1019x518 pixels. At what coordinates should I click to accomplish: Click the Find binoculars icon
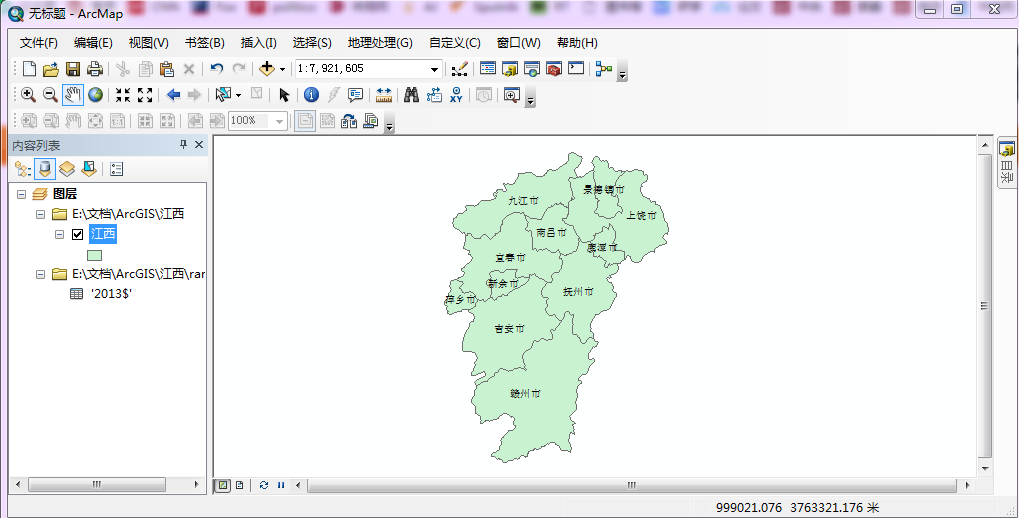(411, 95)
